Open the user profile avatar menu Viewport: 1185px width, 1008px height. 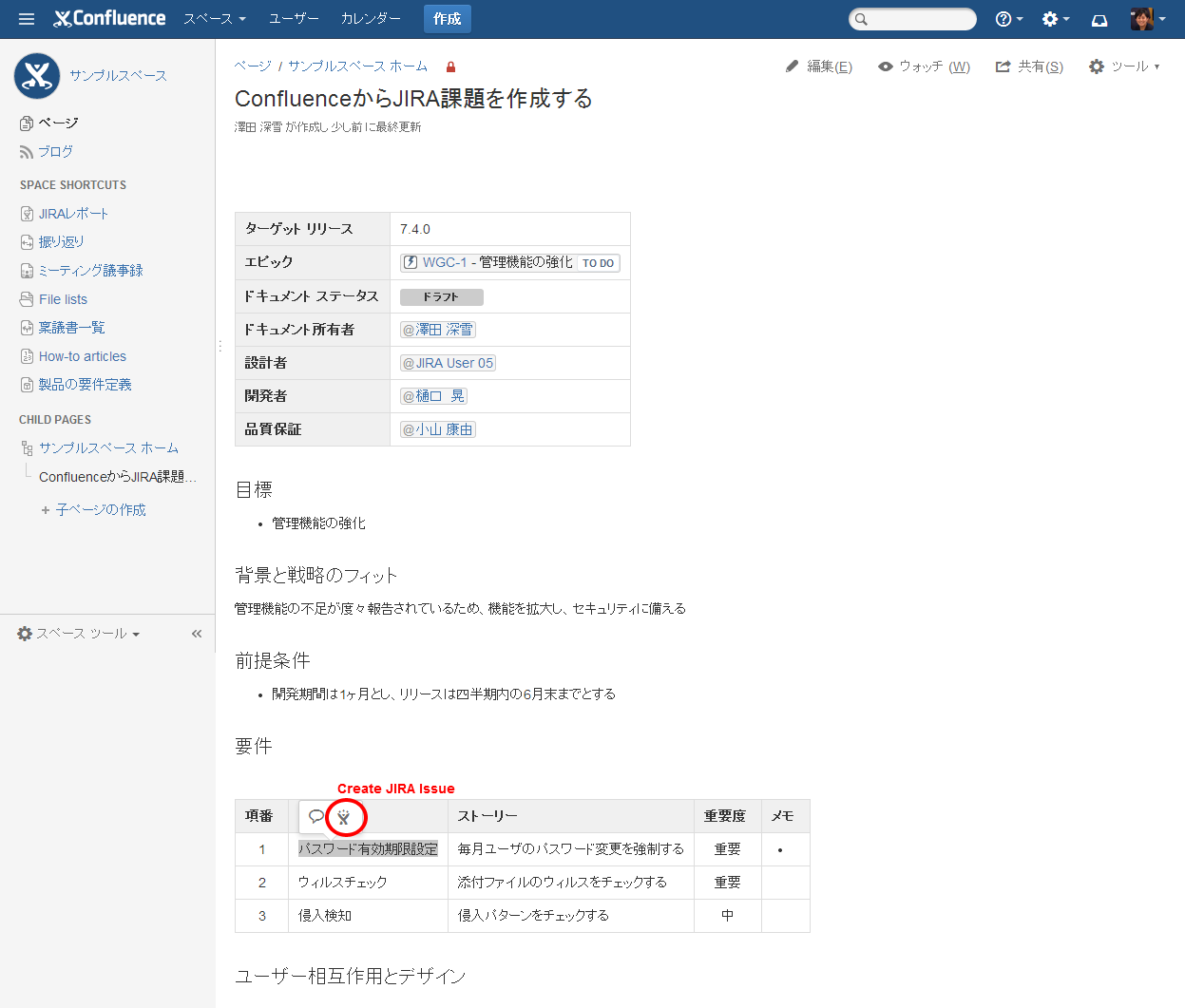pos(1147,19)
